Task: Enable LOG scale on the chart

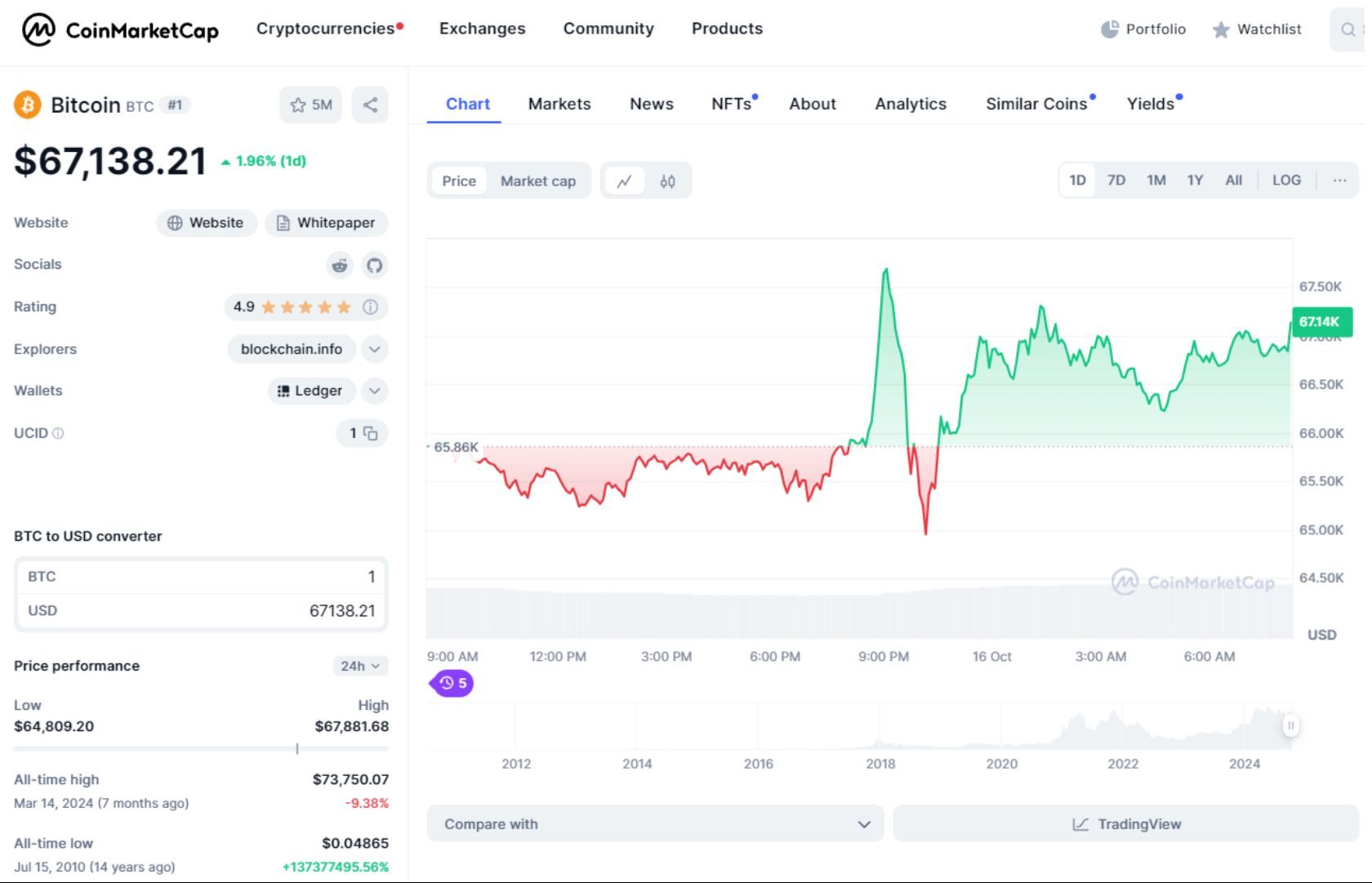Action: click(x=1286, y=180)
